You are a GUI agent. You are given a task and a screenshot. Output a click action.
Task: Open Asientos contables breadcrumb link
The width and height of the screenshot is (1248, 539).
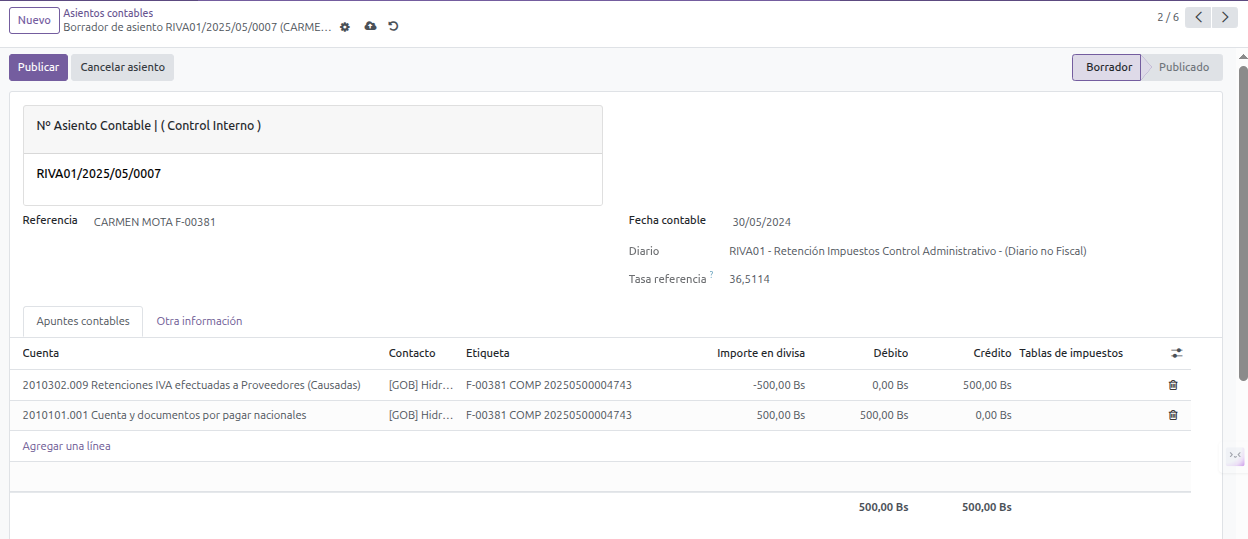(108, 13)
